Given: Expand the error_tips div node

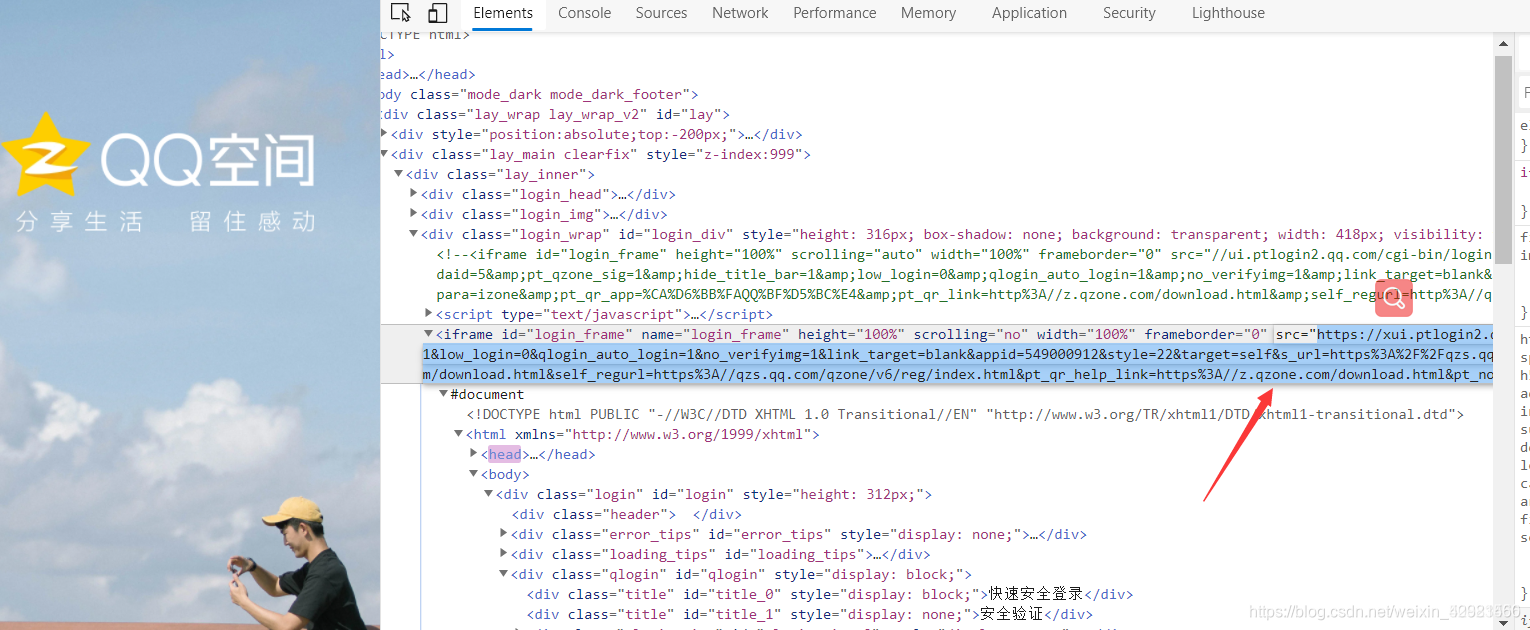Looking at the screenshot, I should tap(504, 534).
